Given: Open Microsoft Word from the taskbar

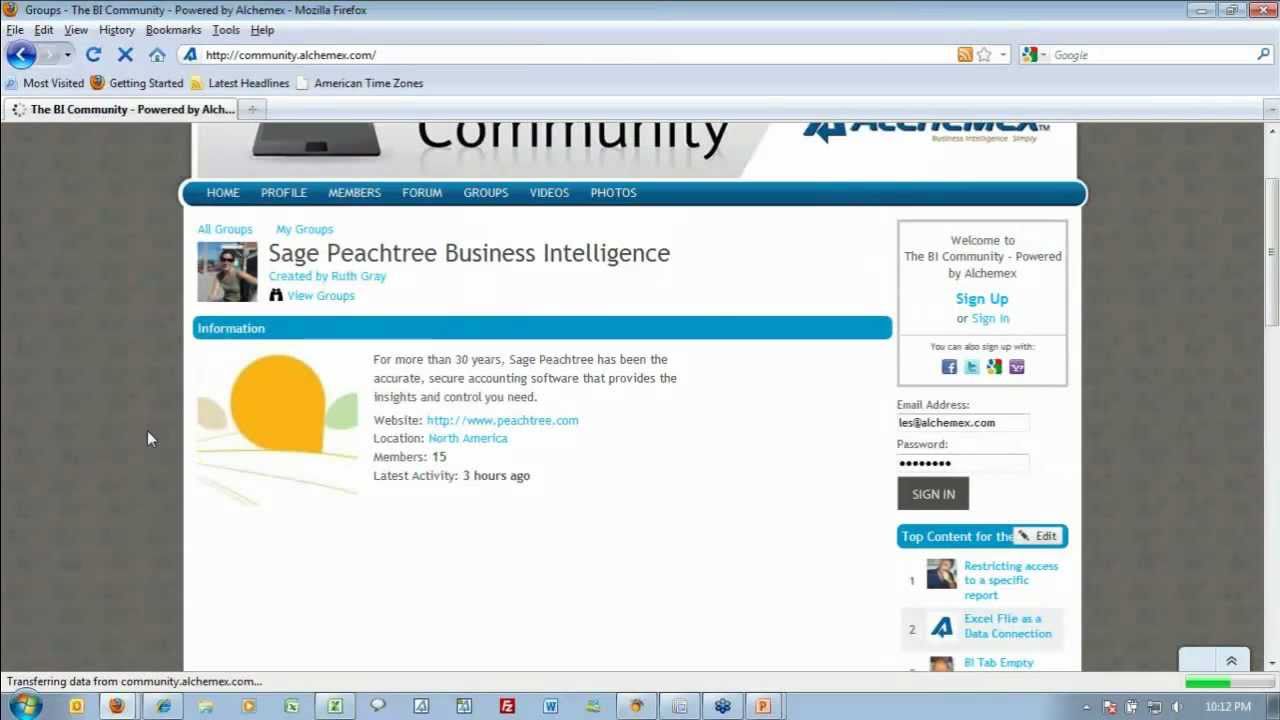Looking at the screenshot, I should (x=550, y=706).
